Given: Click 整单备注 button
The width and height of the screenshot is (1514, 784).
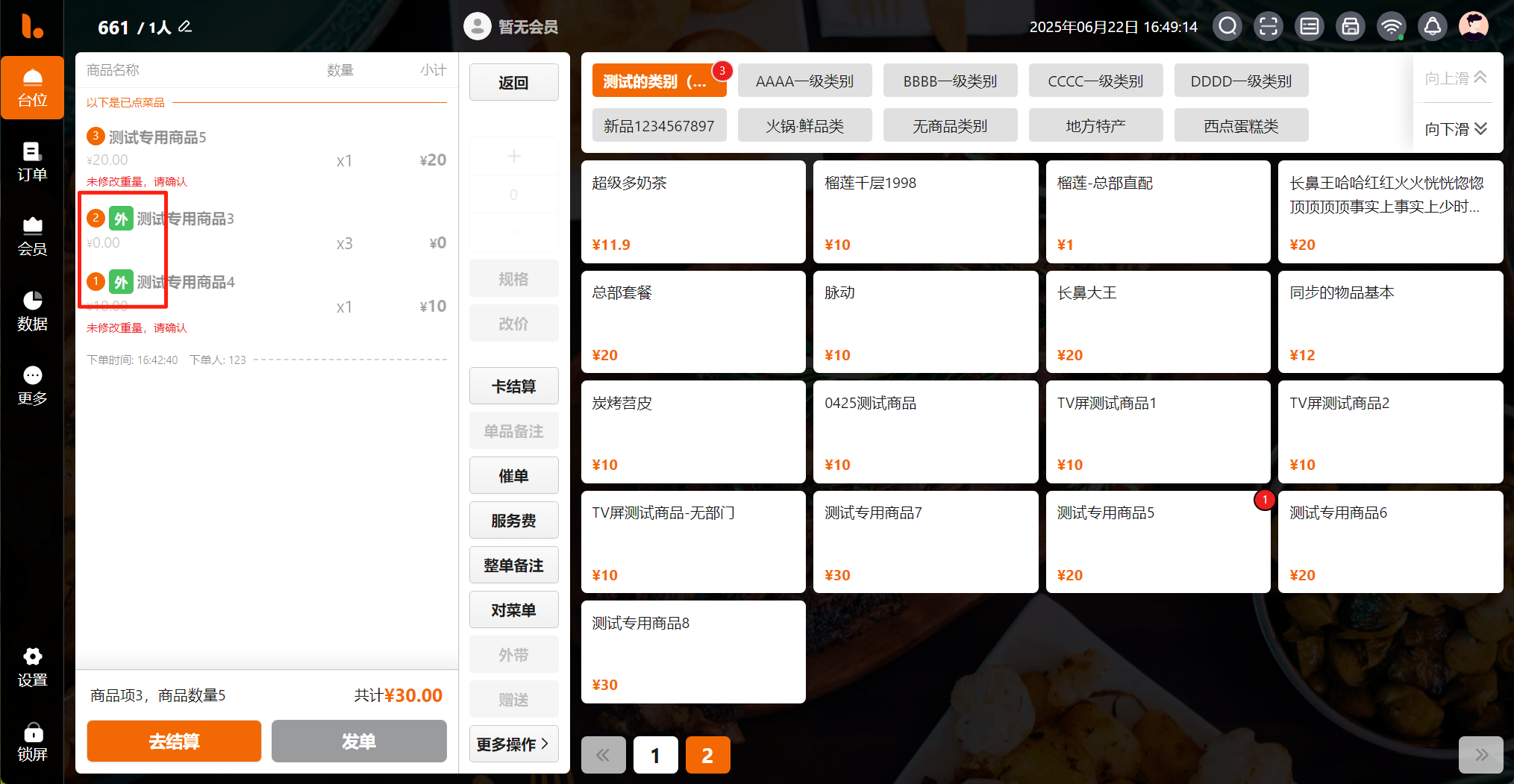Looking at the screenshot, I should point(513,565).
